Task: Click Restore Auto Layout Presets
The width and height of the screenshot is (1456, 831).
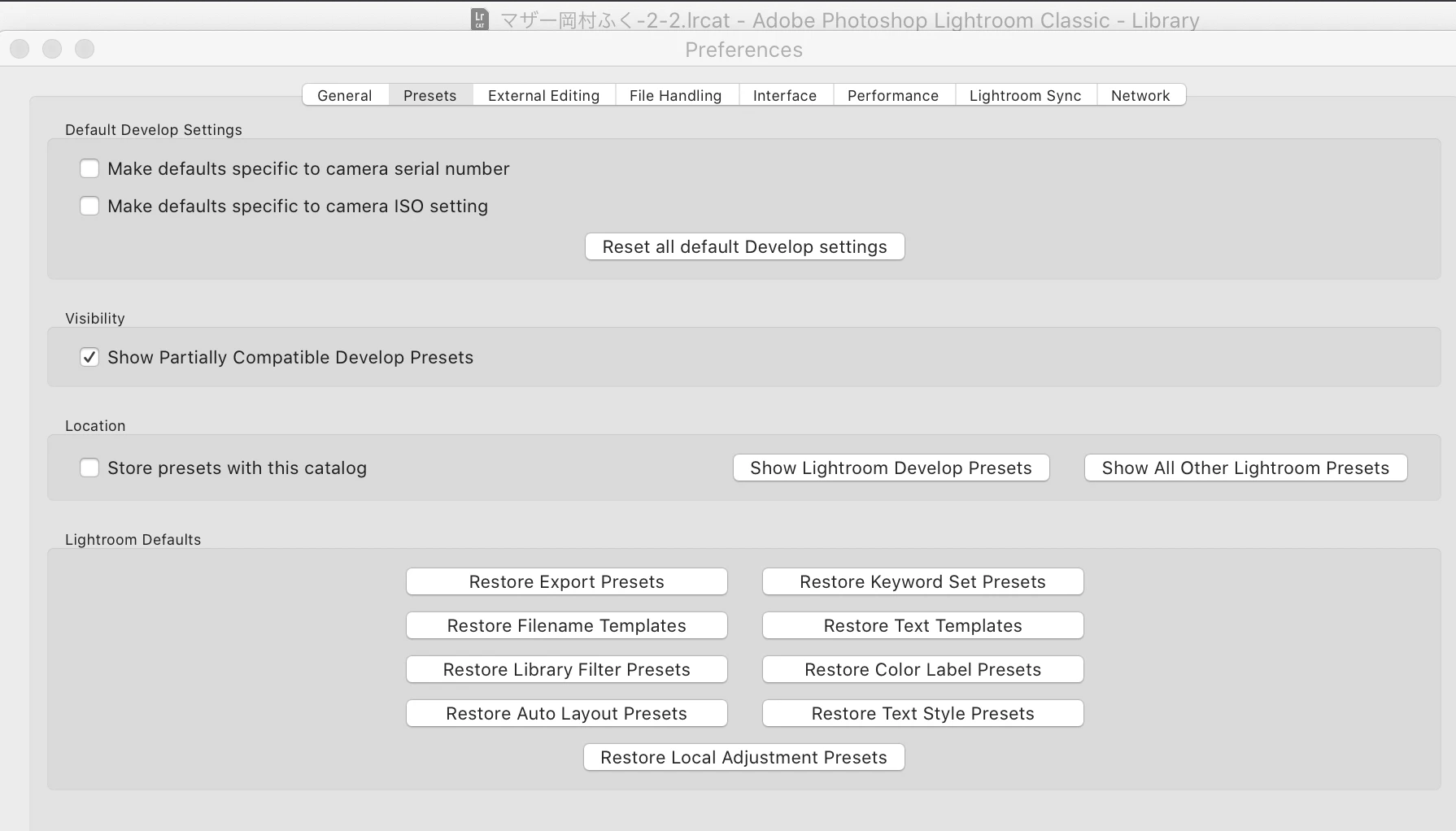Action: (566, 713)
